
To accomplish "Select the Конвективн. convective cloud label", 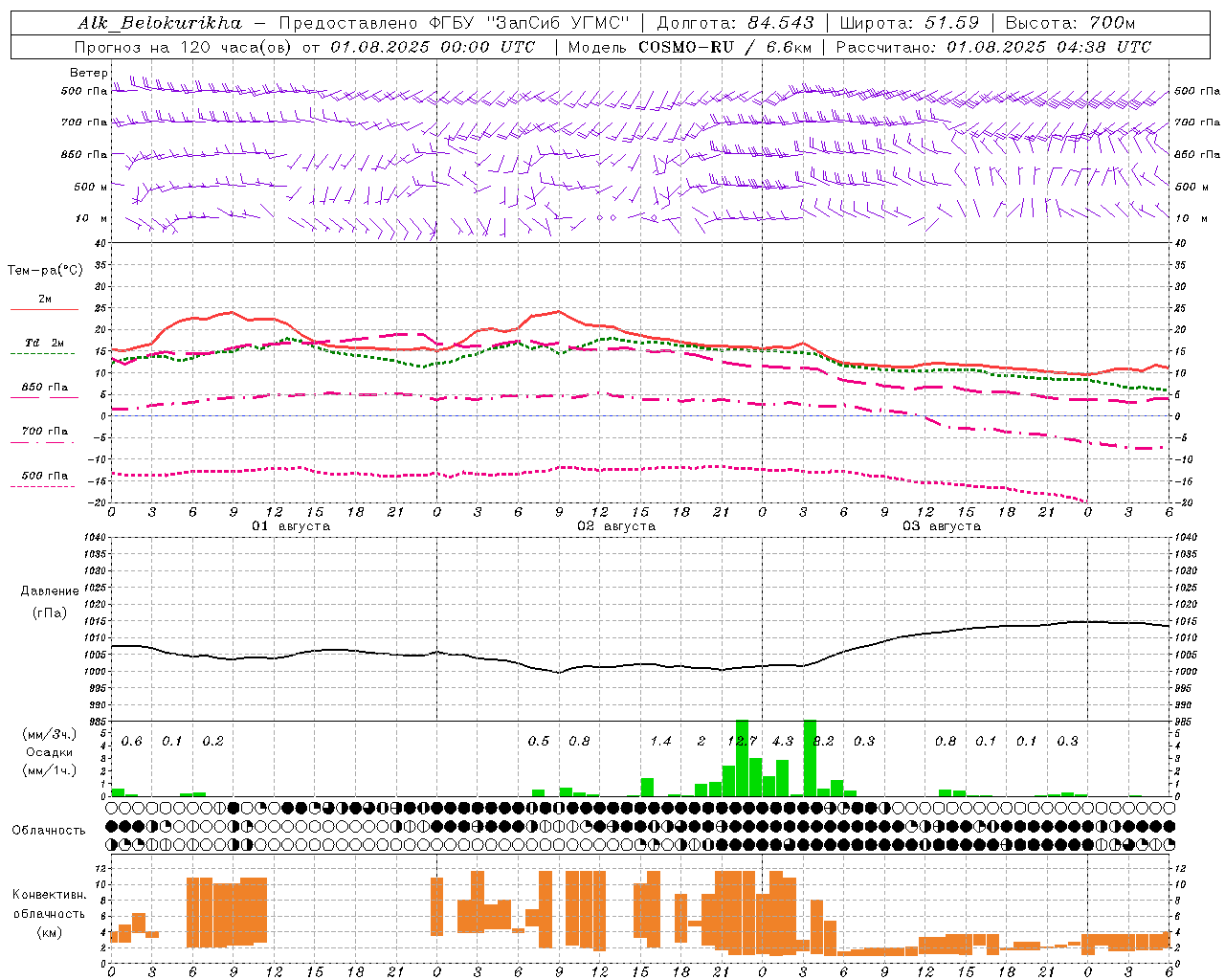I will pyautogui.click(x=50, y=895).
